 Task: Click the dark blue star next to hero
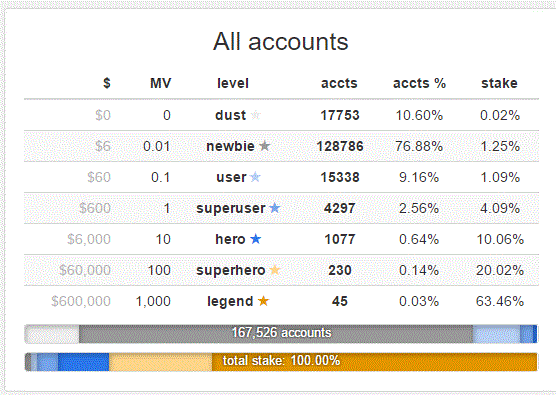click(x=256, y=239)
